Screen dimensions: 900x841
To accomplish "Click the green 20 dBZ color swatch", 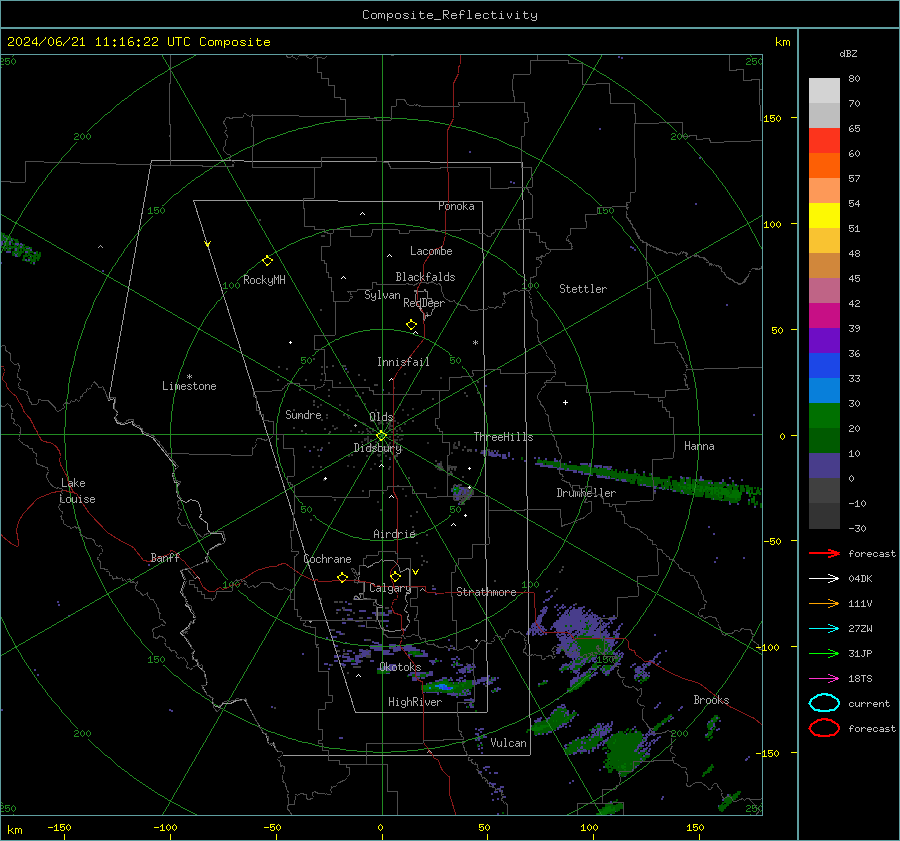I will [x=824, y=415].
